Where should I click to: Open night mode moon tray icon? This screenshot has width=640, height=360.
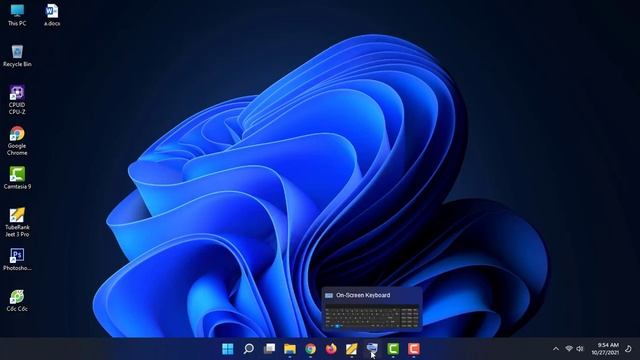[629, 349]
